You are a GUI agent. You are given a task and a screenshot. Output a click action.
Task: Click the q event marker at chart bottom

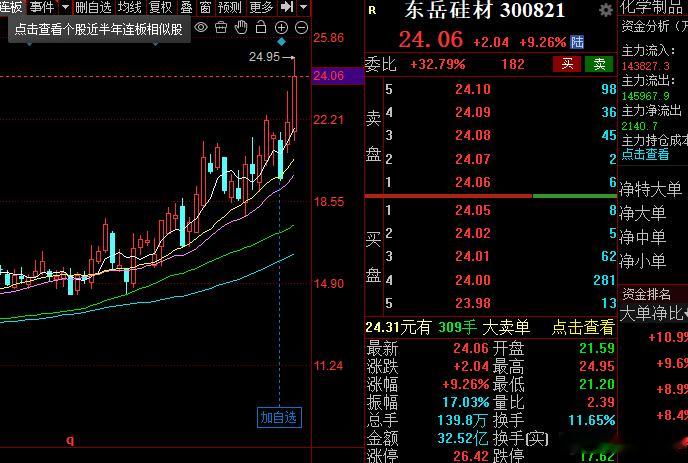pos(70,440)
